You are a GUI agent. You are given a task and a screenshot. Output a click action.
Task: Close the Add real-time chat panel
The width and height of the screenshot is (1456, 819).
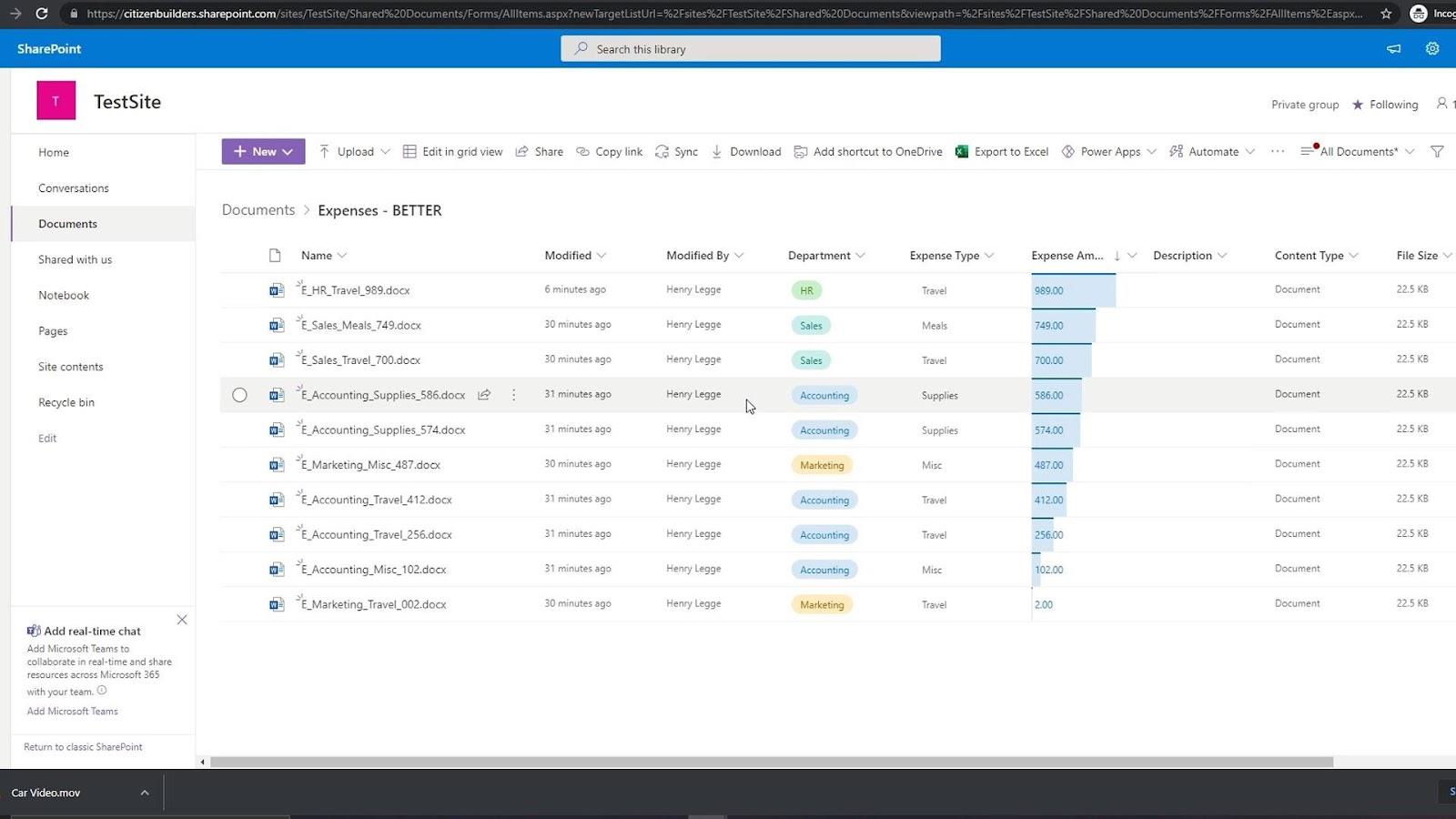(182, 620)
